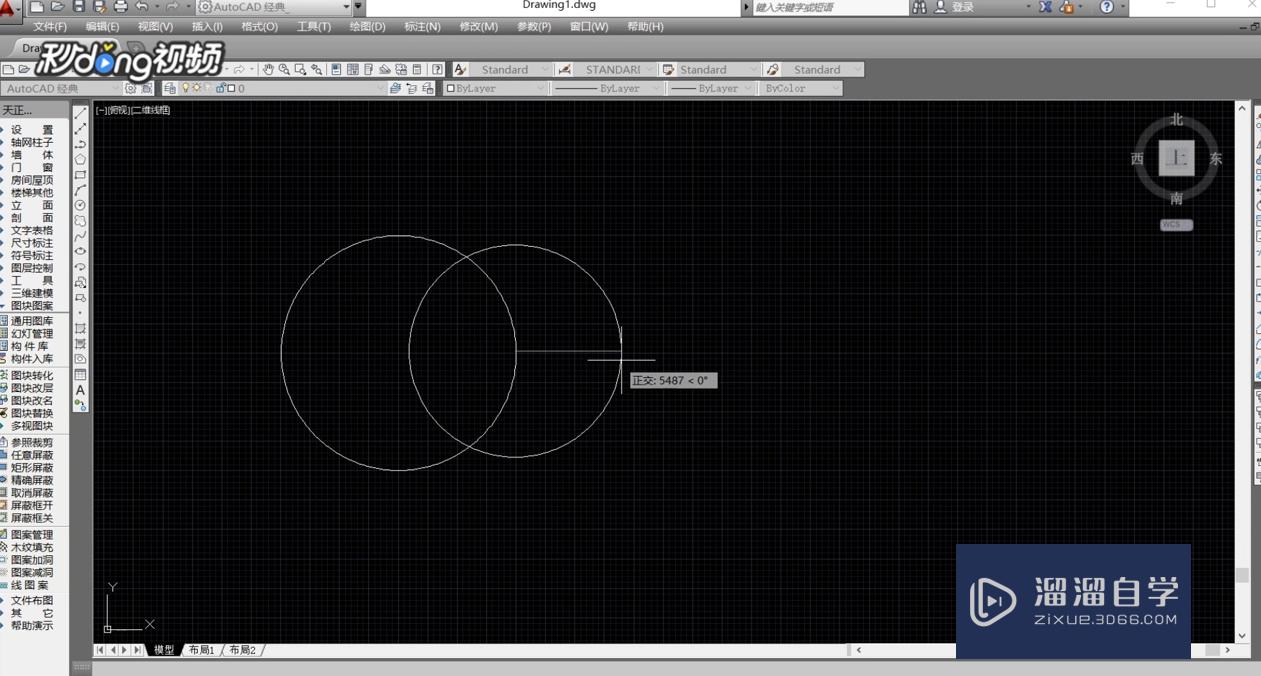The height and width of the screenshot is (676, 1261).
Task: Open the WCS coordinate system dropdown
Action: [x=1176, y=225]
